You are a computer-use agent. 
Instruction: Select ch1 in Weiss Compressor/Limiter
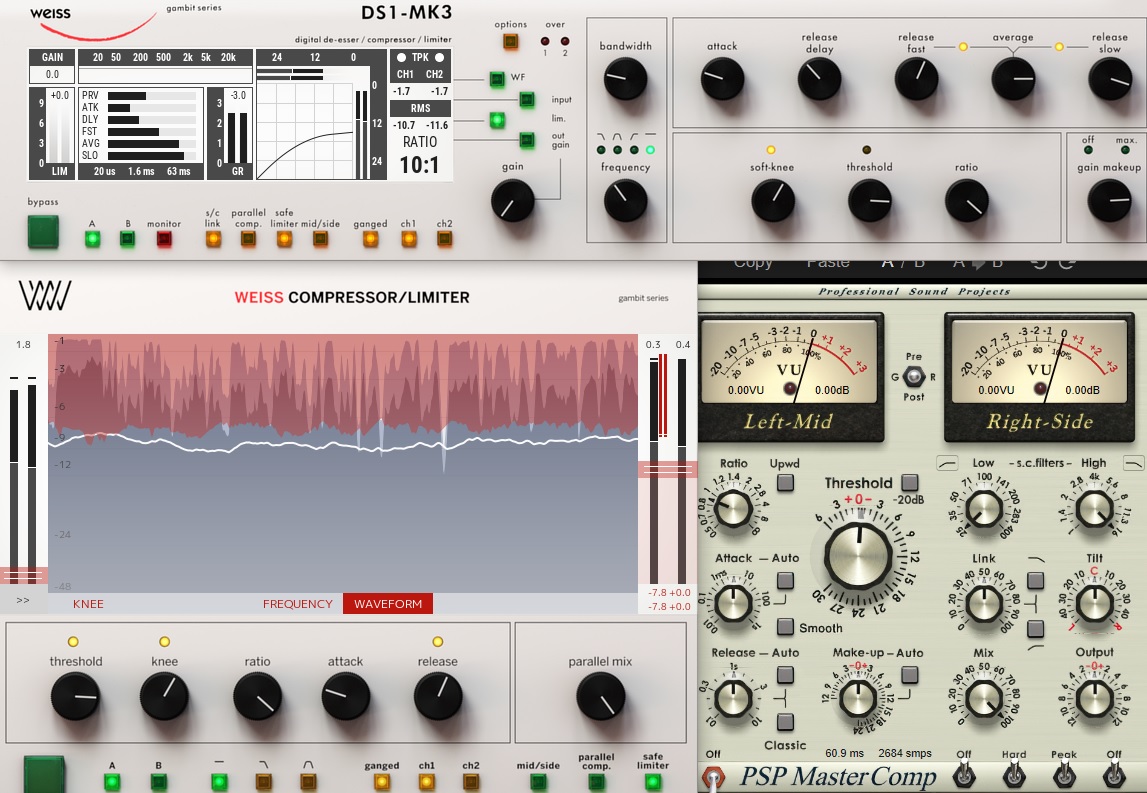click(x=426, y=781)
